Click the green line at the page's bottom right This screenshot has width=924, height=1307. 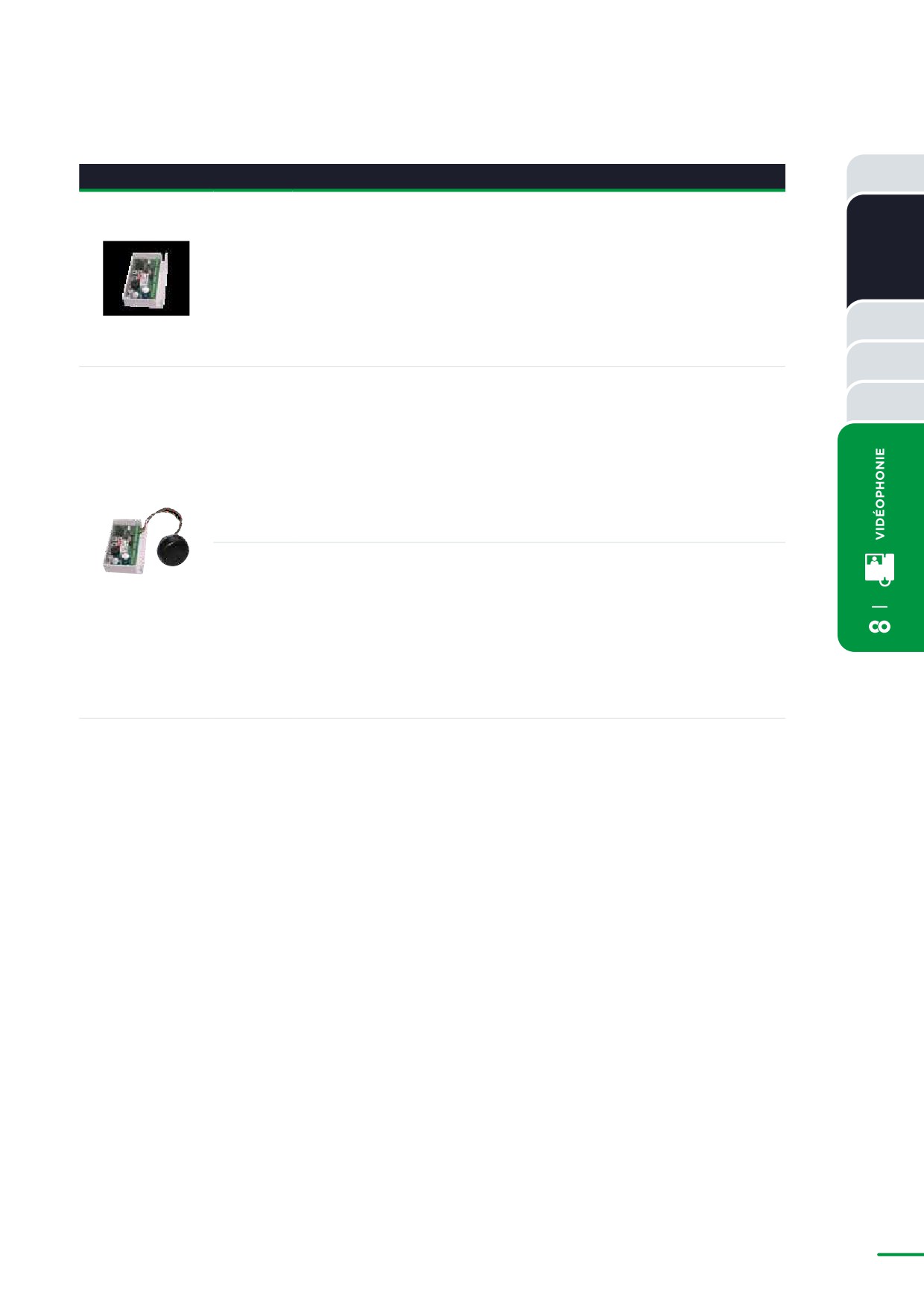[900, 1254]
